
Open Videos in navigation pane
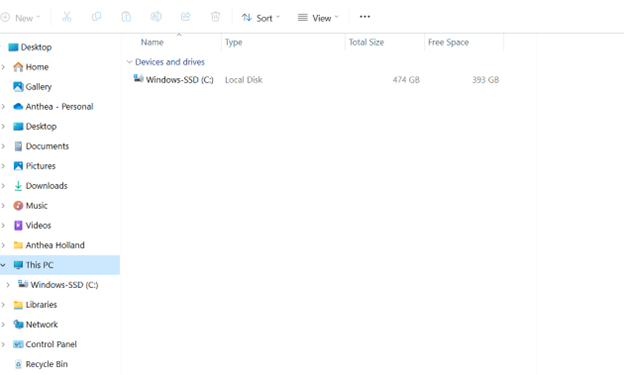click(38, 225)
